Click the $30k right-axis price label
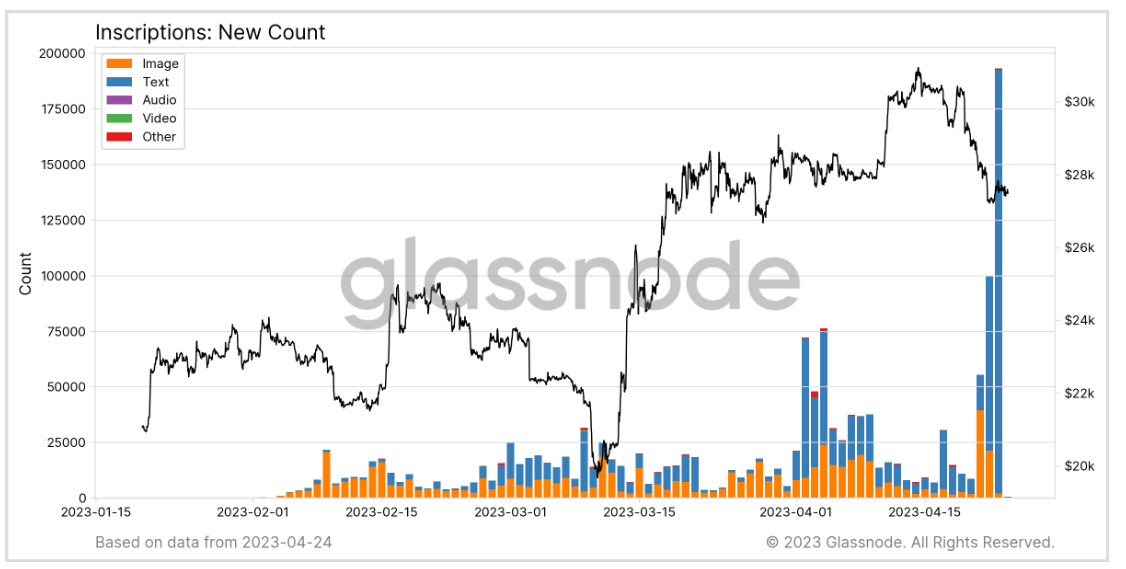Screen dimensions: 1126x569 tap(1079, 102)
